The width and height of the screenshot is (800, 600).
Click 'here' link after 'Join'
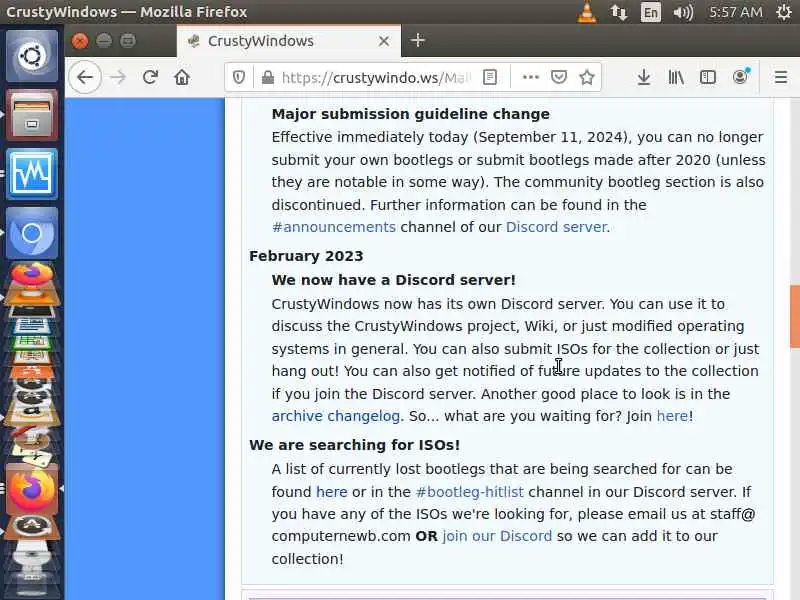pos(672,416)
